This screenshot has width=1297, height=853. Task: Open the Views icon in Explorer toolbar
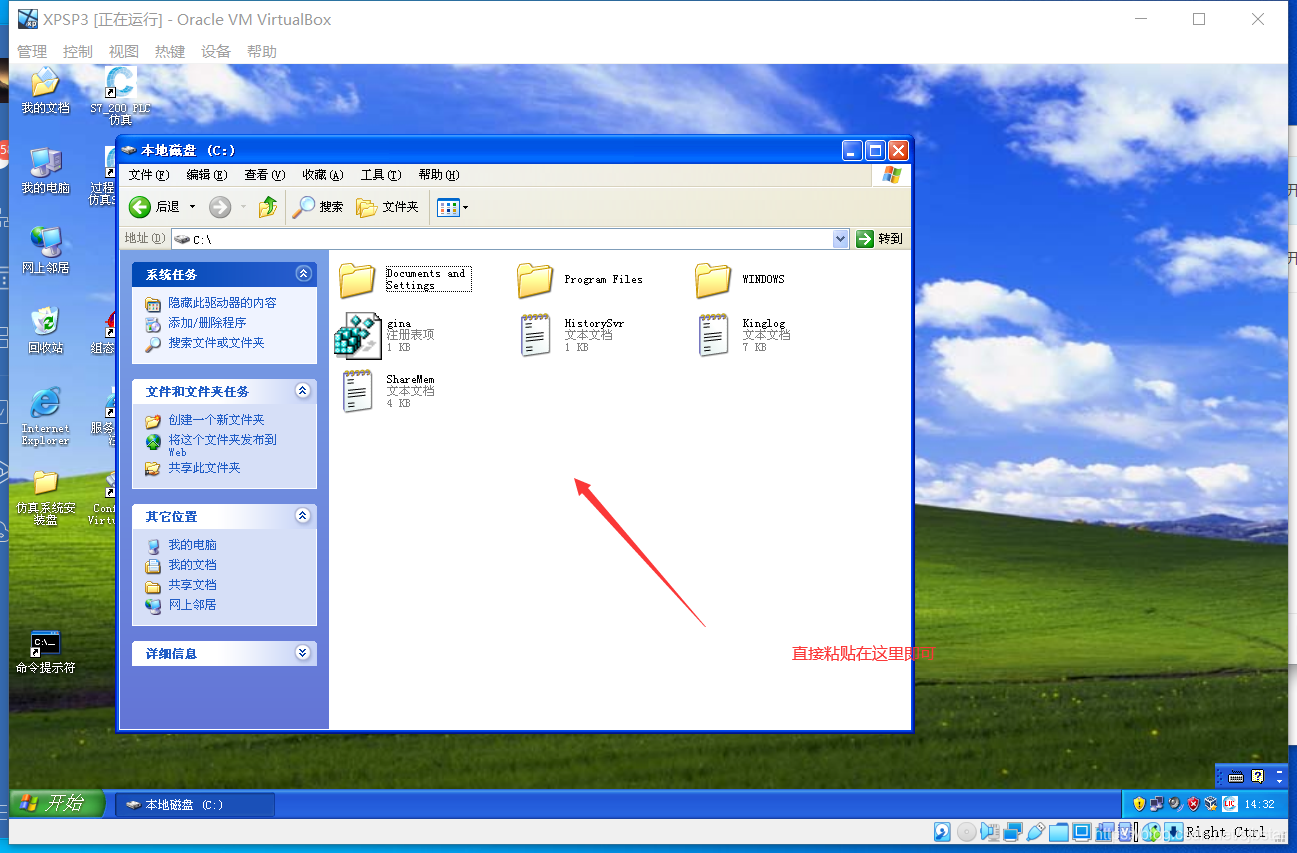448,207
